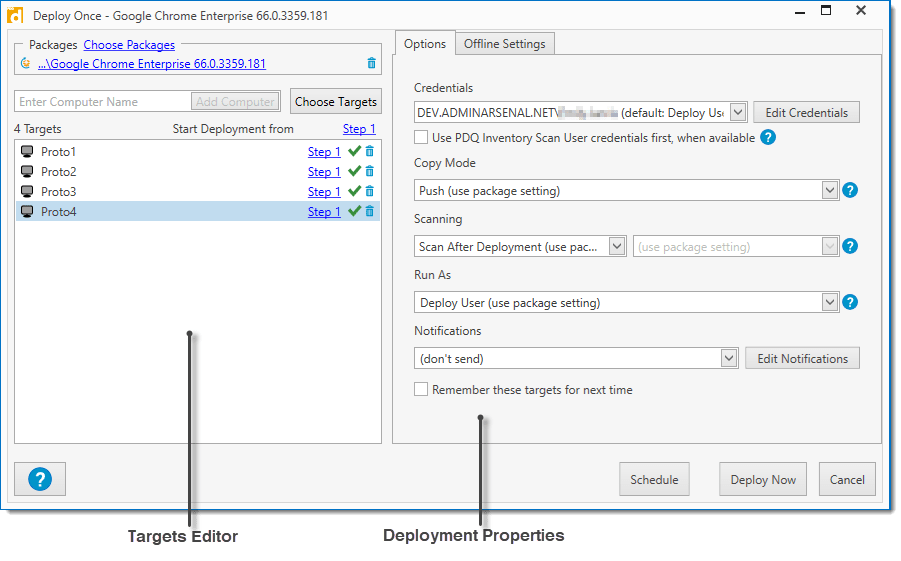Click Edit Credentials
This screenshot has height=561, width=901.
[806, 113]
